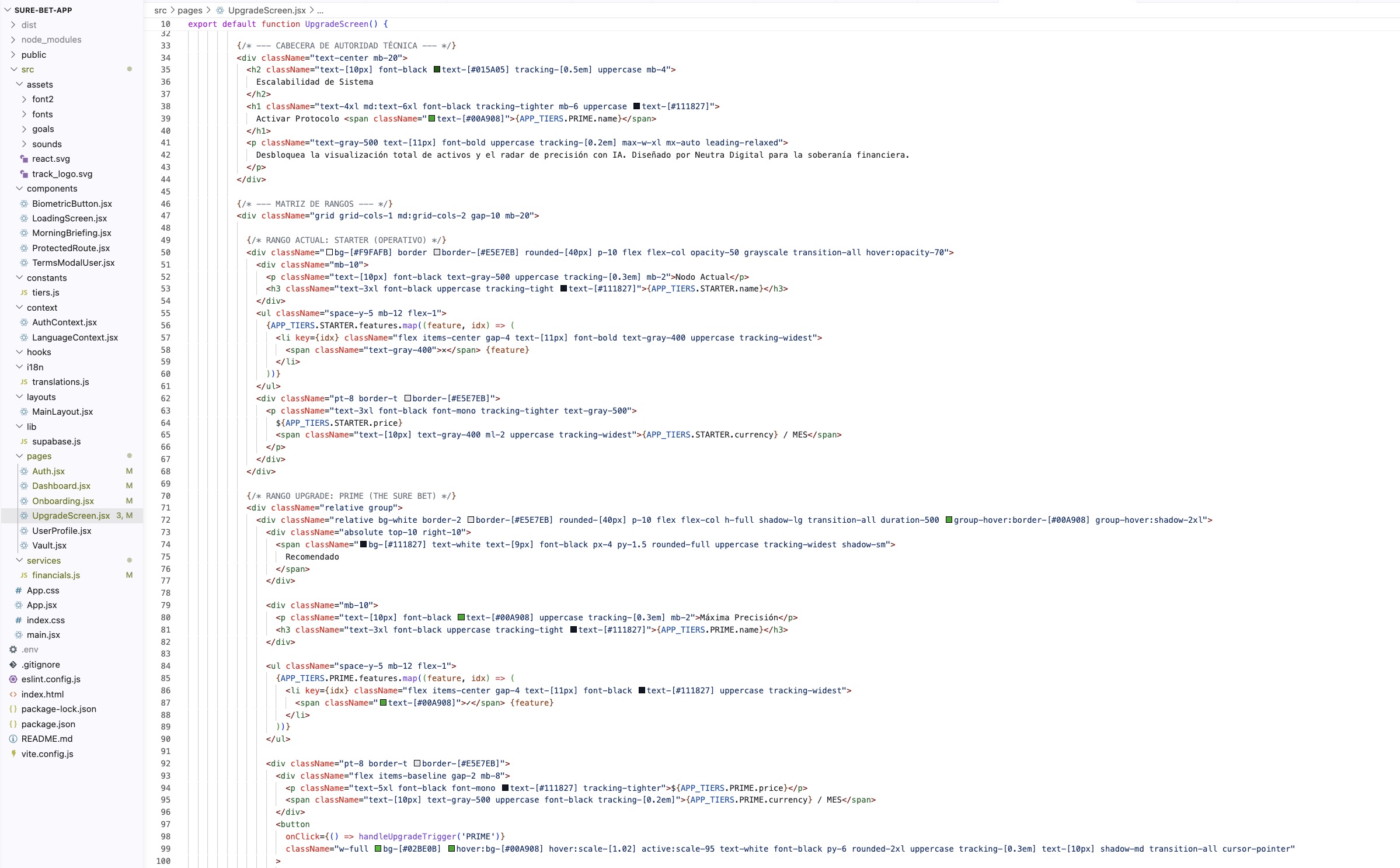Open the react.svg file icon
Screen dimensions: 1400x868
pos(24,159)
